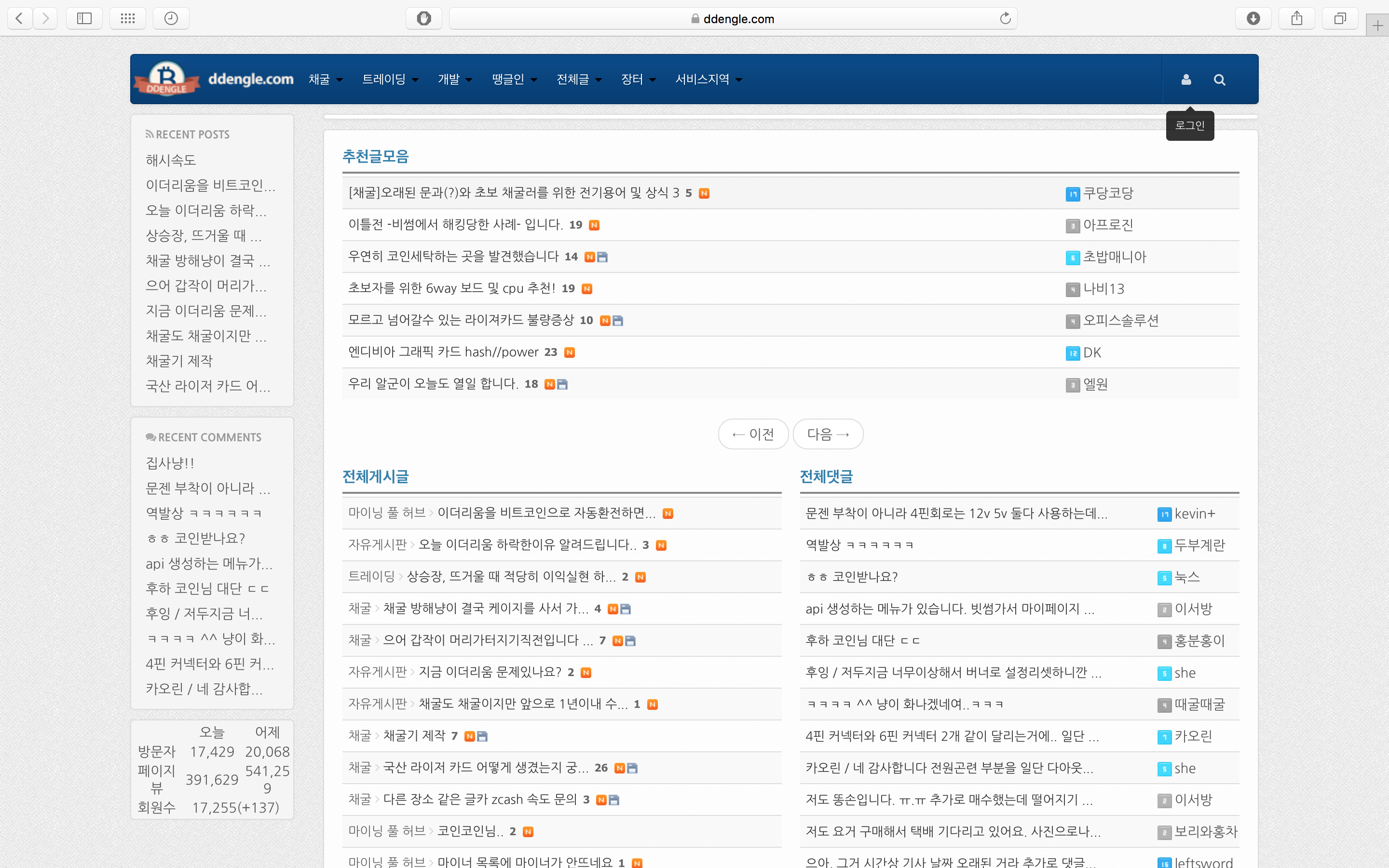Screen dimensions: 1389x868
Task: Click the Safari back arrow
Action: point(19,18)
